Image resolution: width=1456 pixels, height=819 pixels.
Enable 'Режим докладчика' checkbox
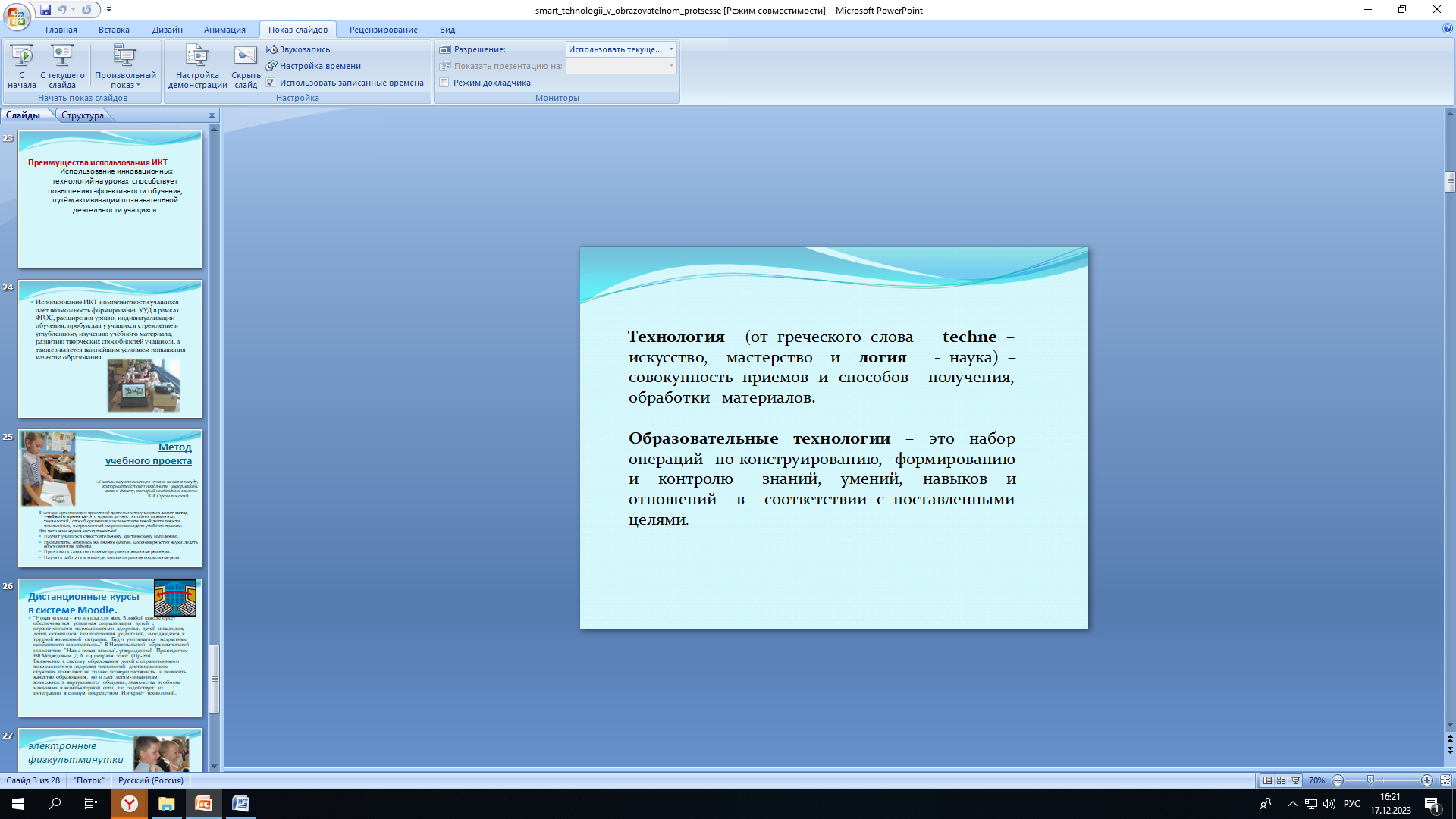tap(445, 83)
